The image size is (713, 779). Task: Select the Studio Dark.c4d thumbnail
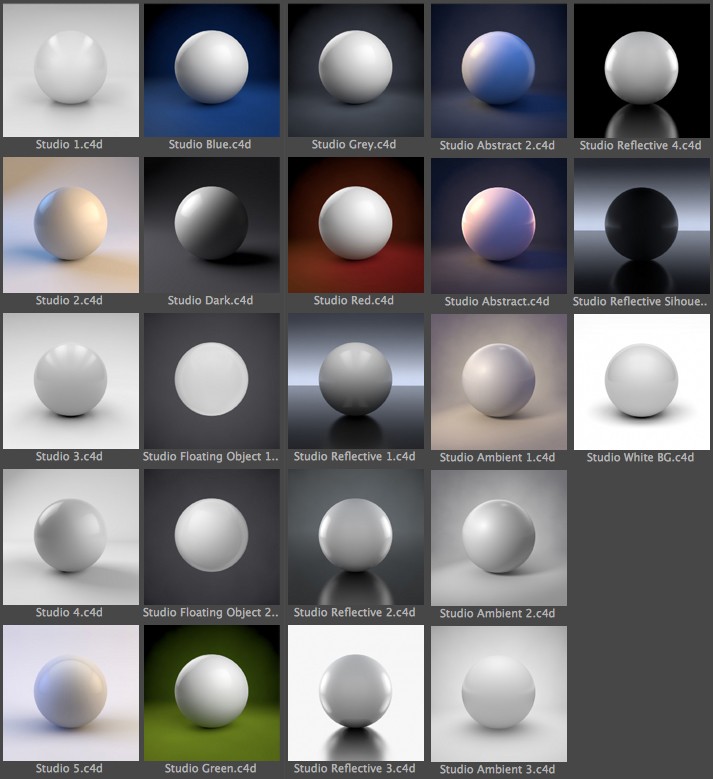tap(212, 225)
